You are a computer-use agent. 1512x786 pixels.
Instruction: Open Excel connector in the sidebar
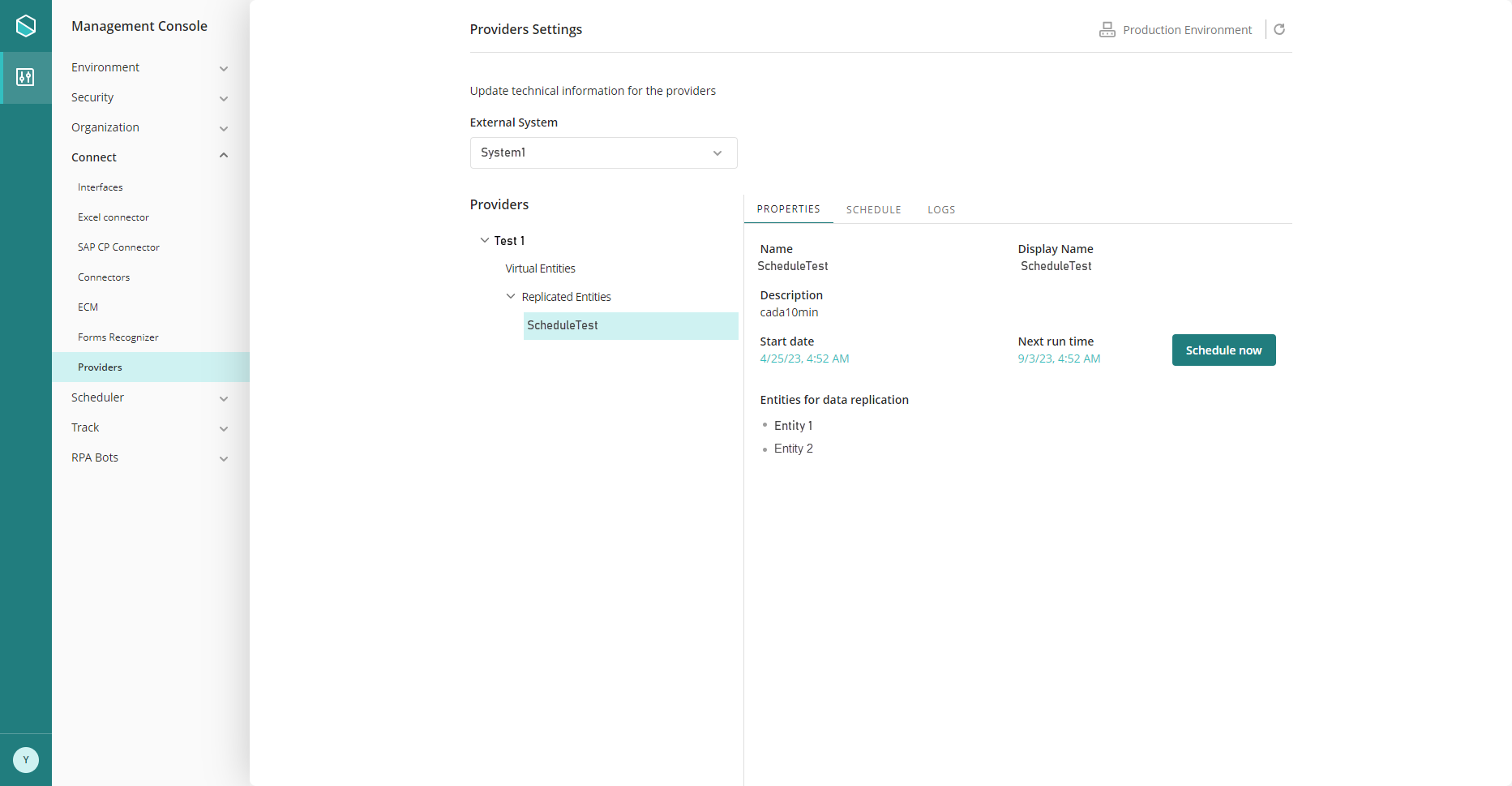[114, 217]
